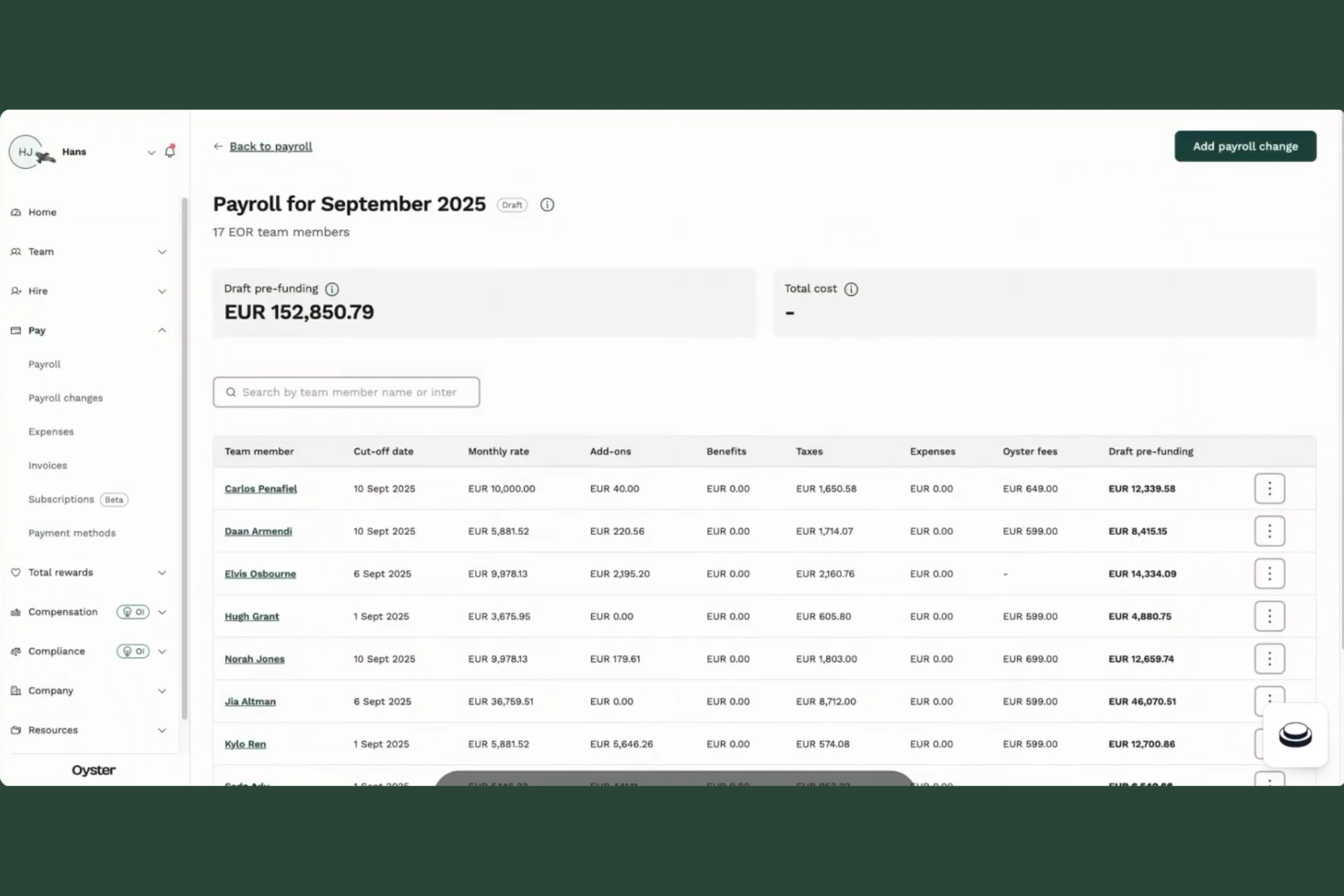Click the Company building icon
This screenshot has width=1344, height=896.
pyautogui.click(x=15, y=691)
